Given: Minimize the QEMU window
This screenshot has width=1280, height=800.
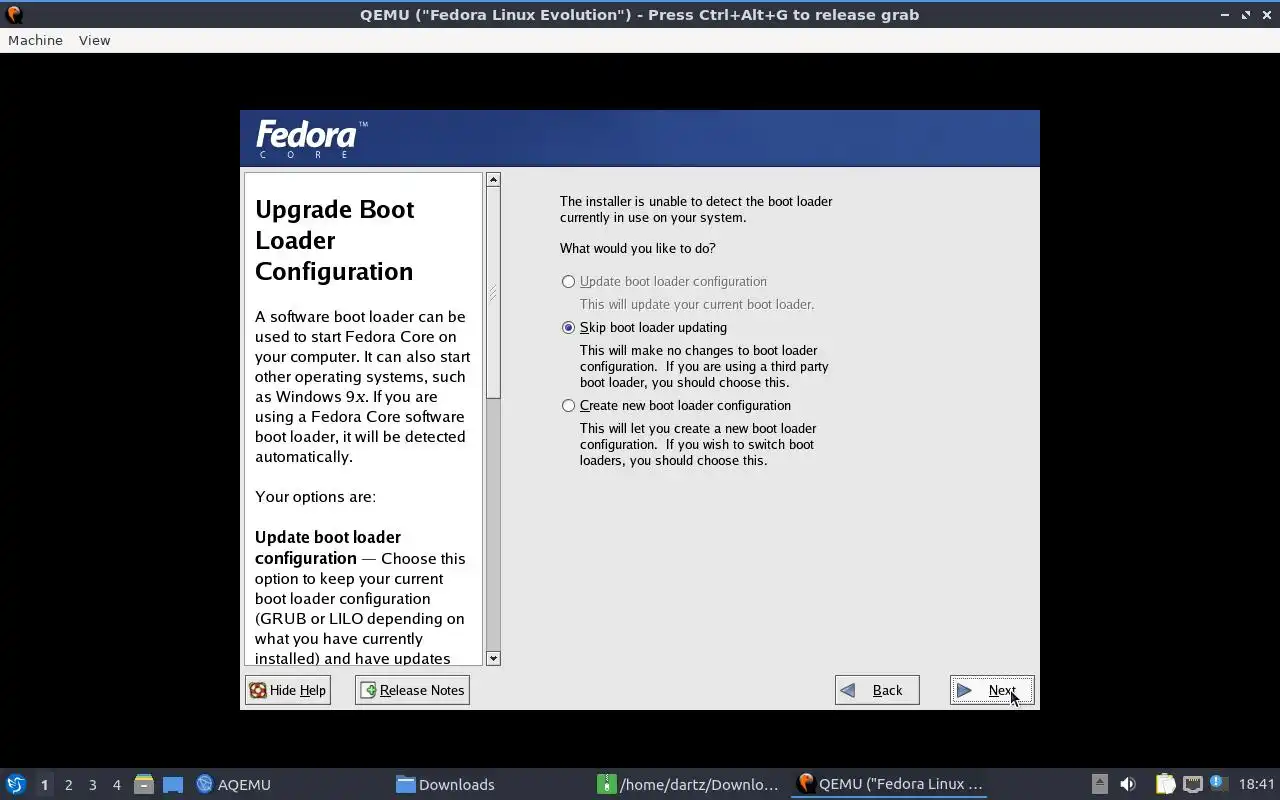Looking at the screenshot, I should click(1225, 14).
